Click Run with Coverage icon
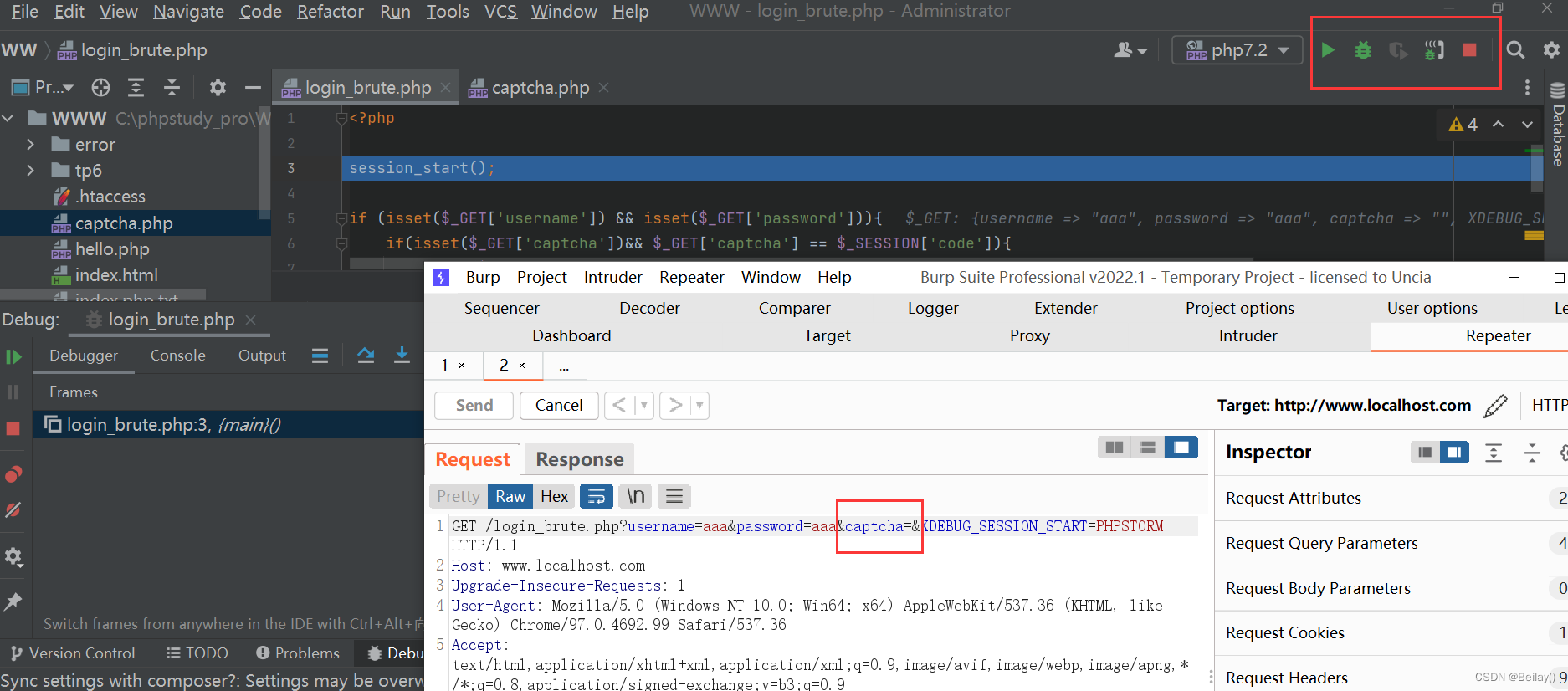Screen dimensions: 1568x691 pyautogui.click(x=1398, y=50)
